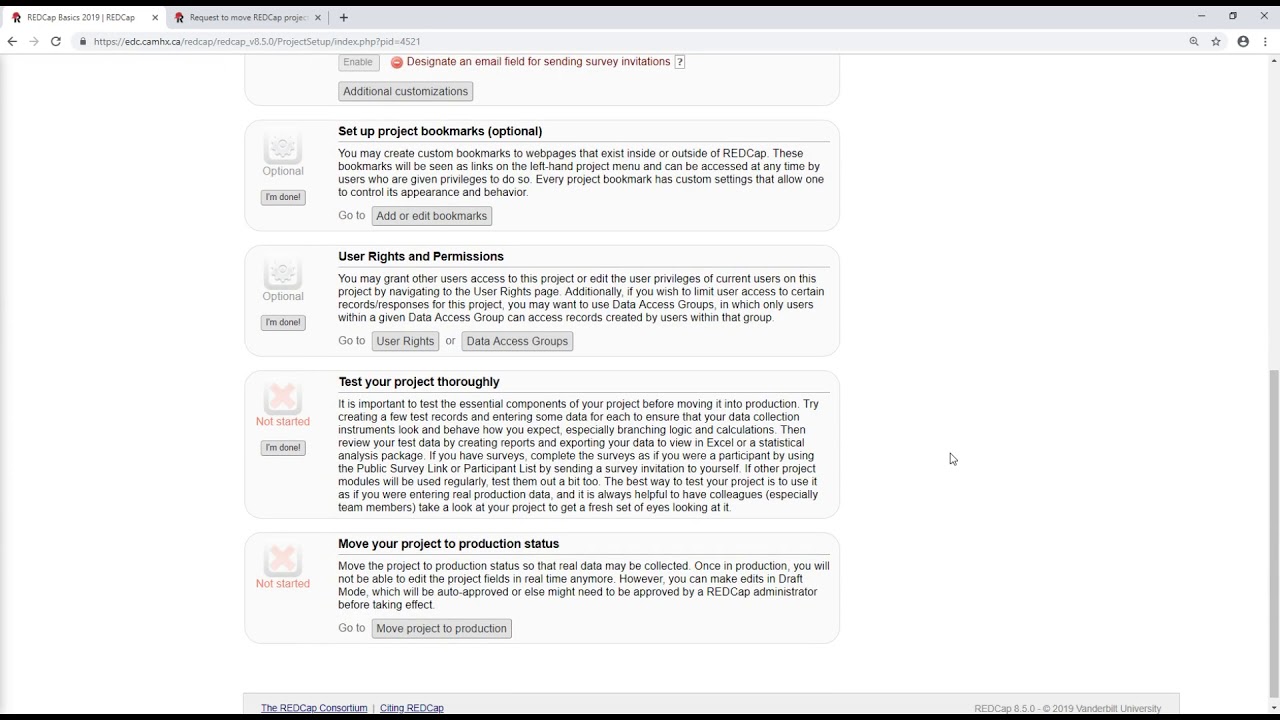This screenshot has height=720, width=1280.
Task: Mark Test your project step as done
Action: click(x=283, y=447)
